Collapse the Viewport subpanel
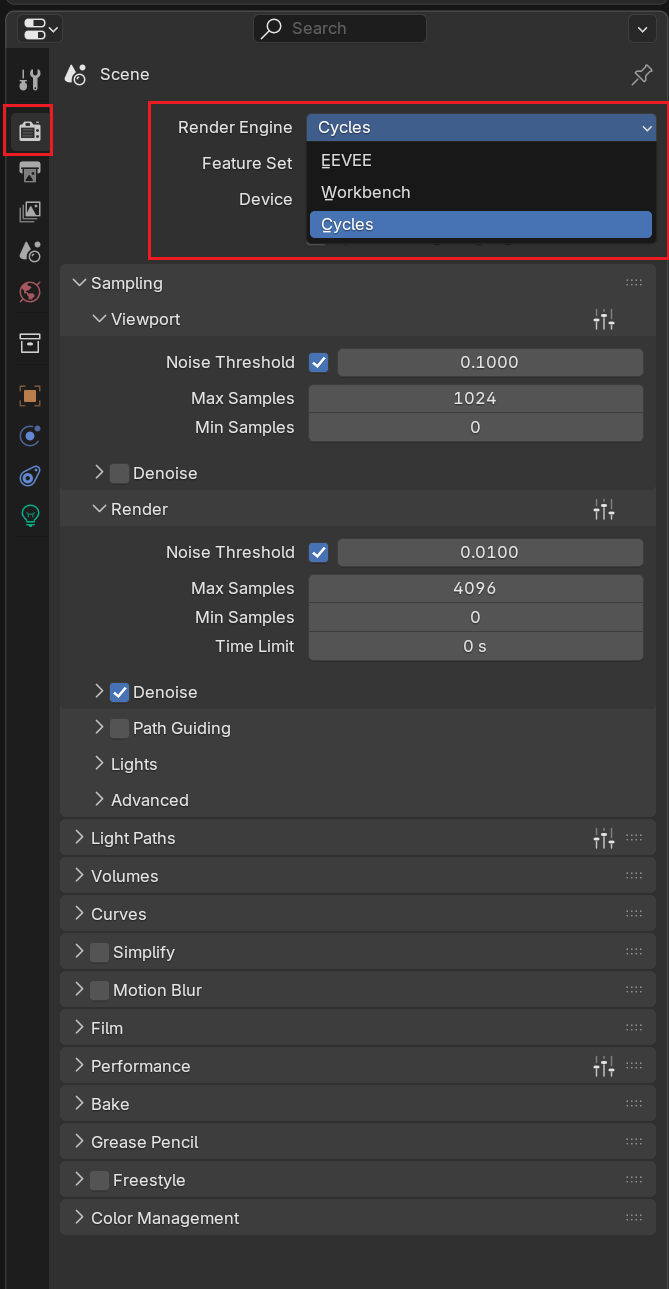The height and width of the screenshot is (1289, 669). click(99, 319)
